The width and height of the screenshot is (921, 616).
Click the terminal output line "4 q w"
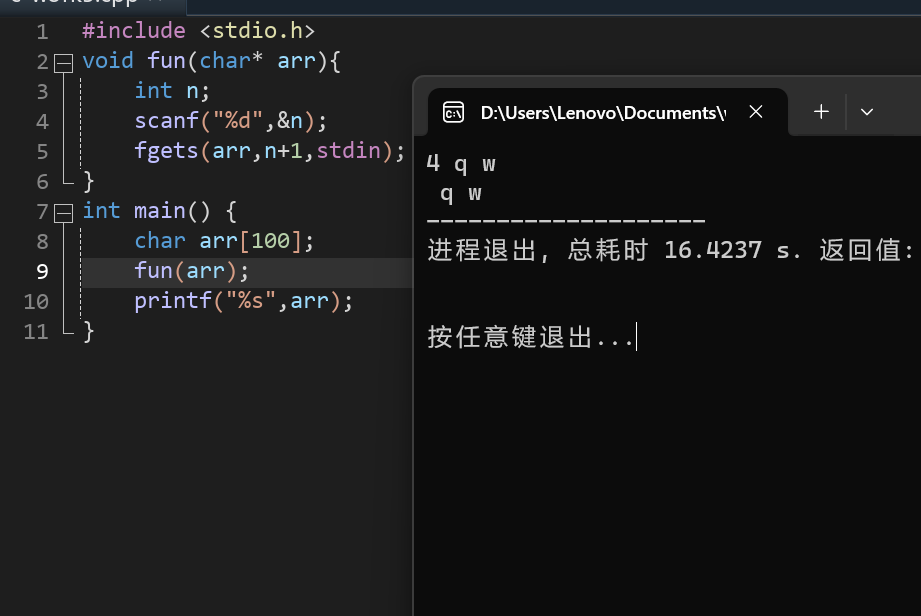click(x=460, y=162)
